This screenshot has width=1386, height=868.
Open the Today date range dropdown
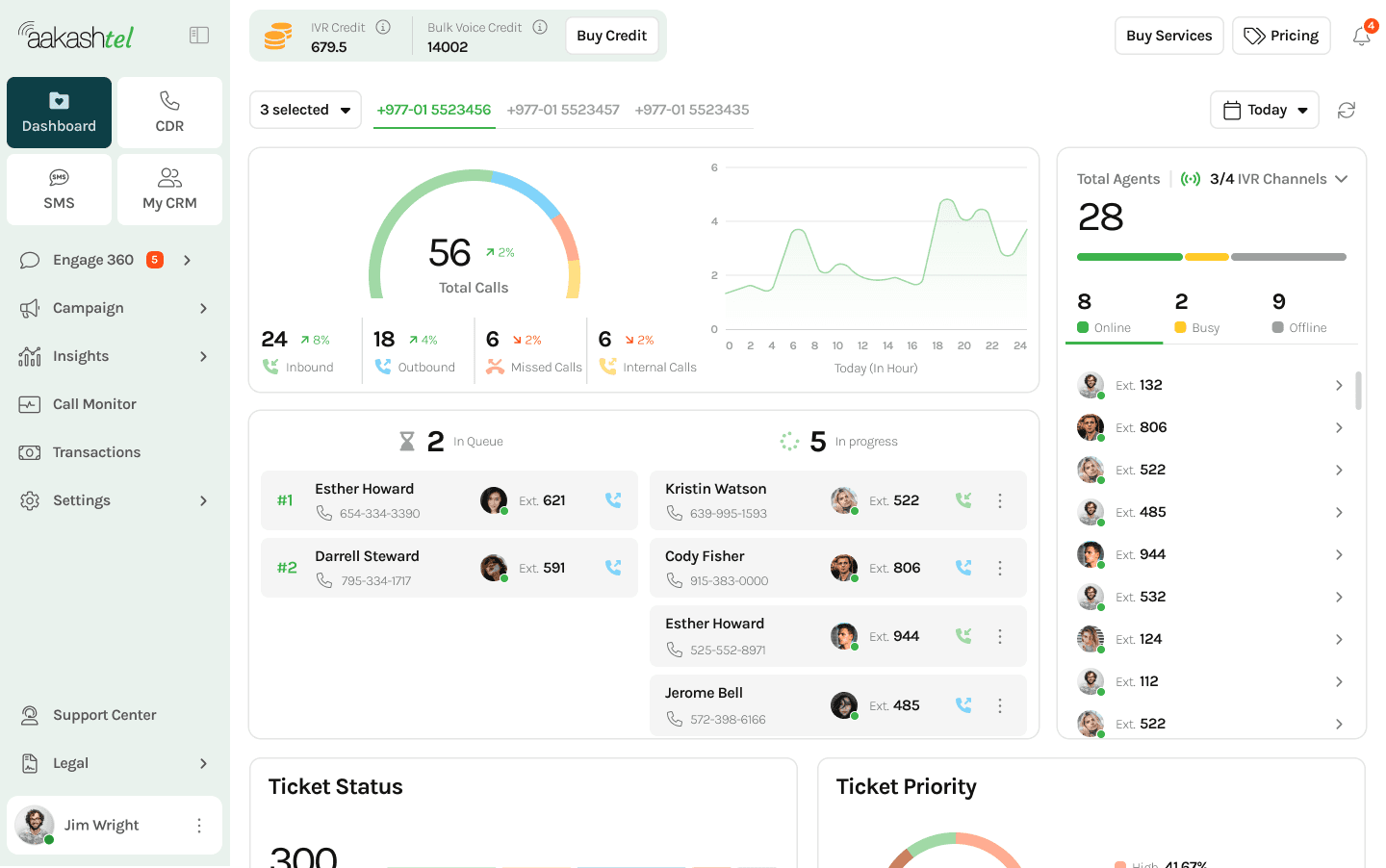(x=1264, y=110)
